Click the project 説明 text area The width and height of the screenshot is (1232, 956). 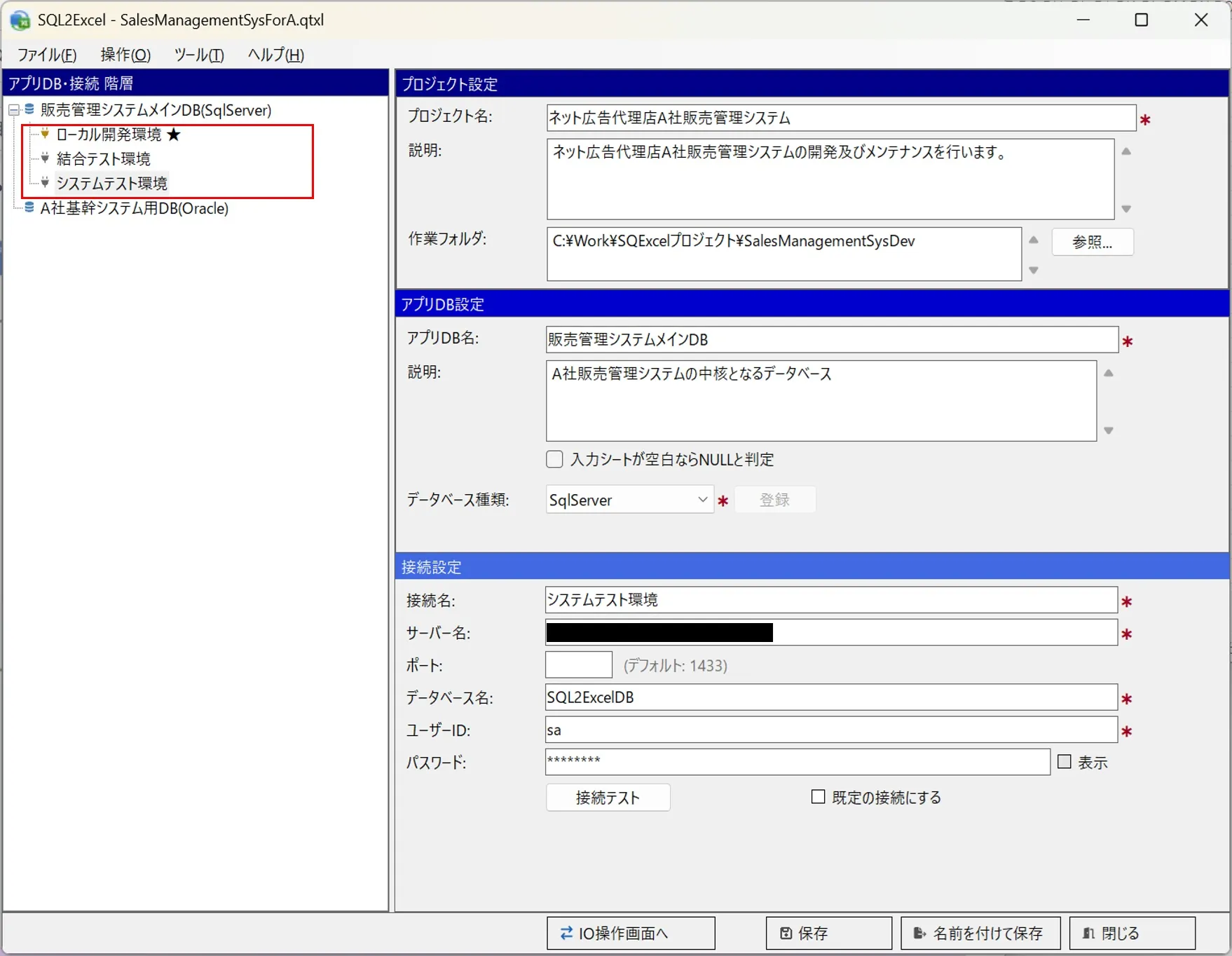[830, 179]
